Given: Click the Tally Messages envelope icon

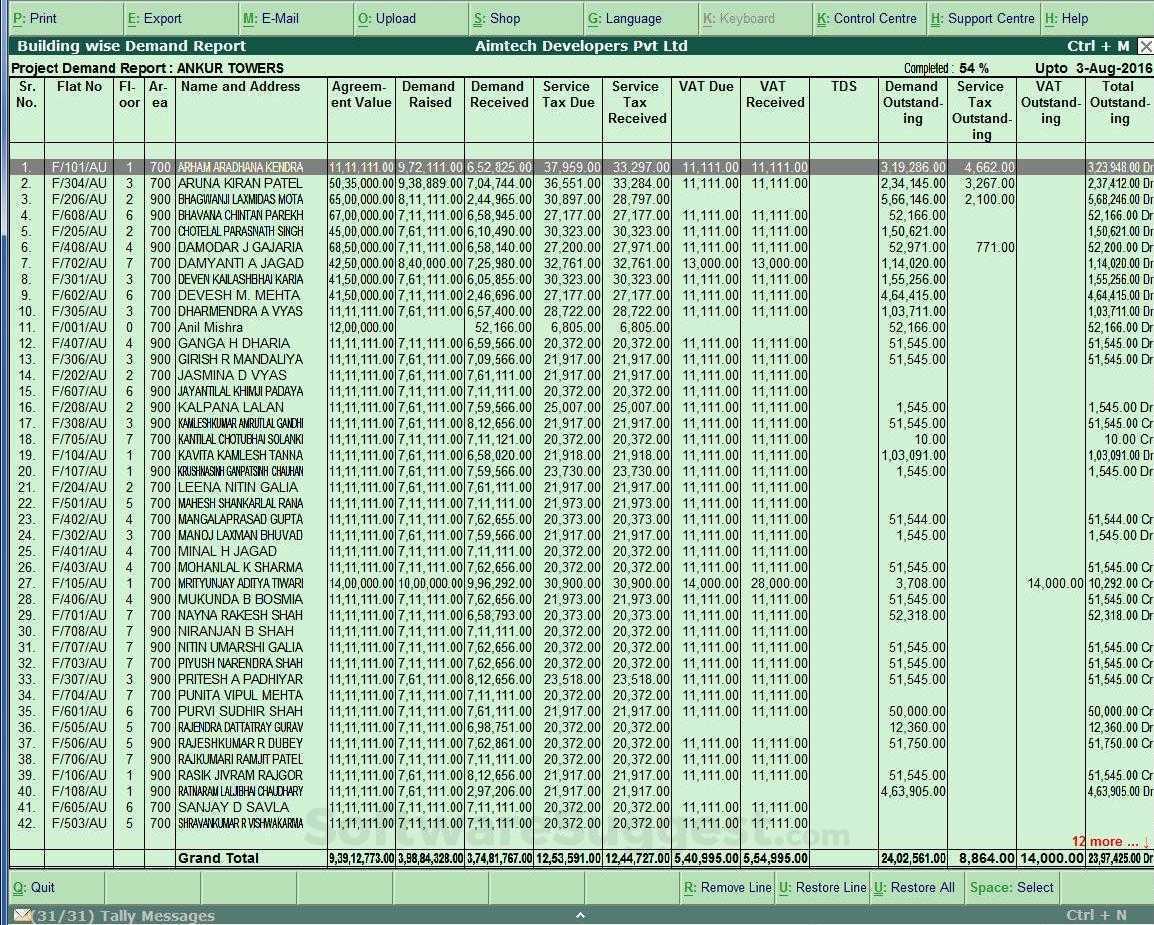Looking at the screenshot, I should (x=23, y=915).
